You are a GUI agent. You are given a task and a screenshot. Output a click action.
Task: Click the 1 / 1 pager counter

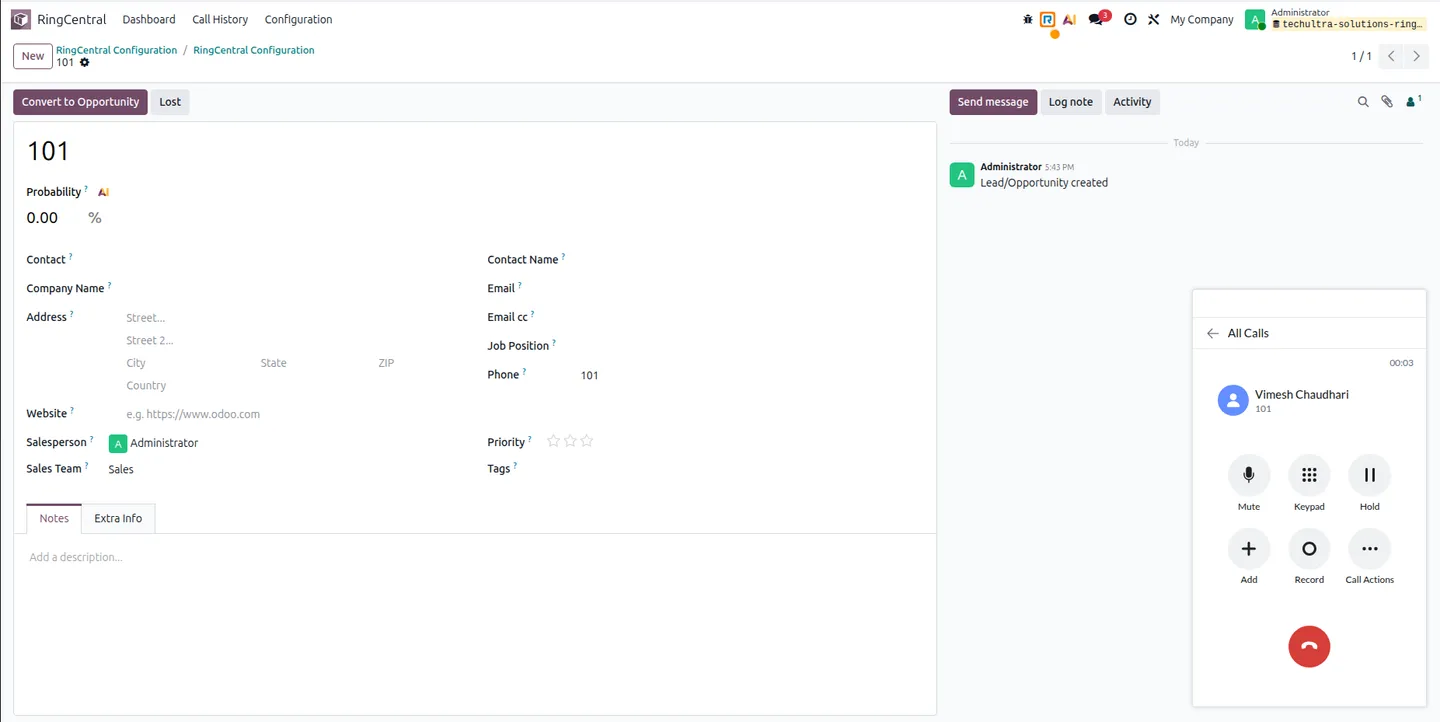coord(1361,56)
